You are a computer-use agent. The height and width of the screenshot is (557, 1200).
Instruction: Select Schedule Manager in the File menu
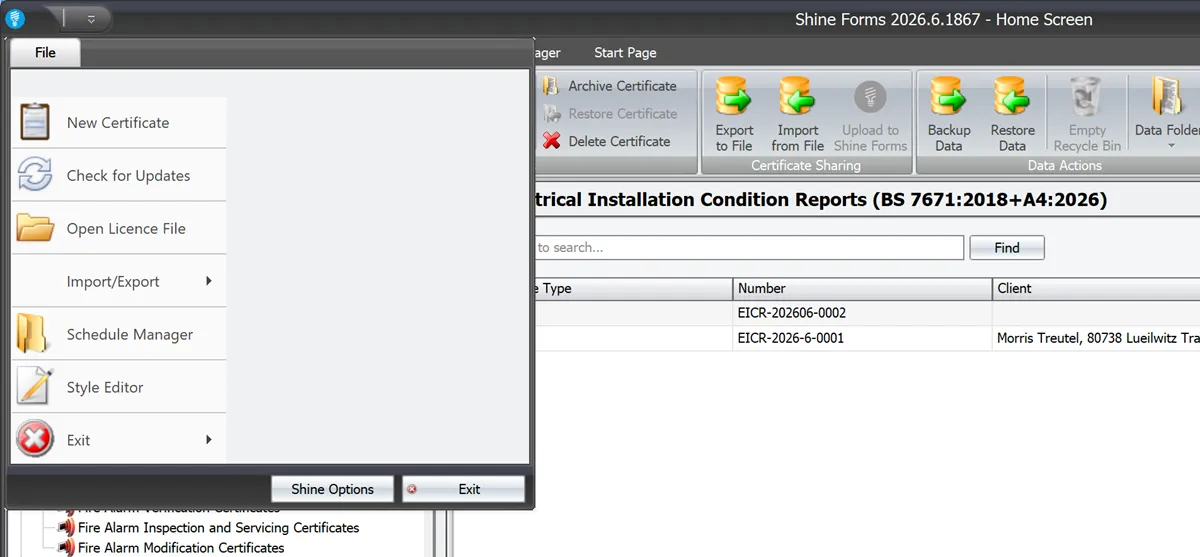119,334
